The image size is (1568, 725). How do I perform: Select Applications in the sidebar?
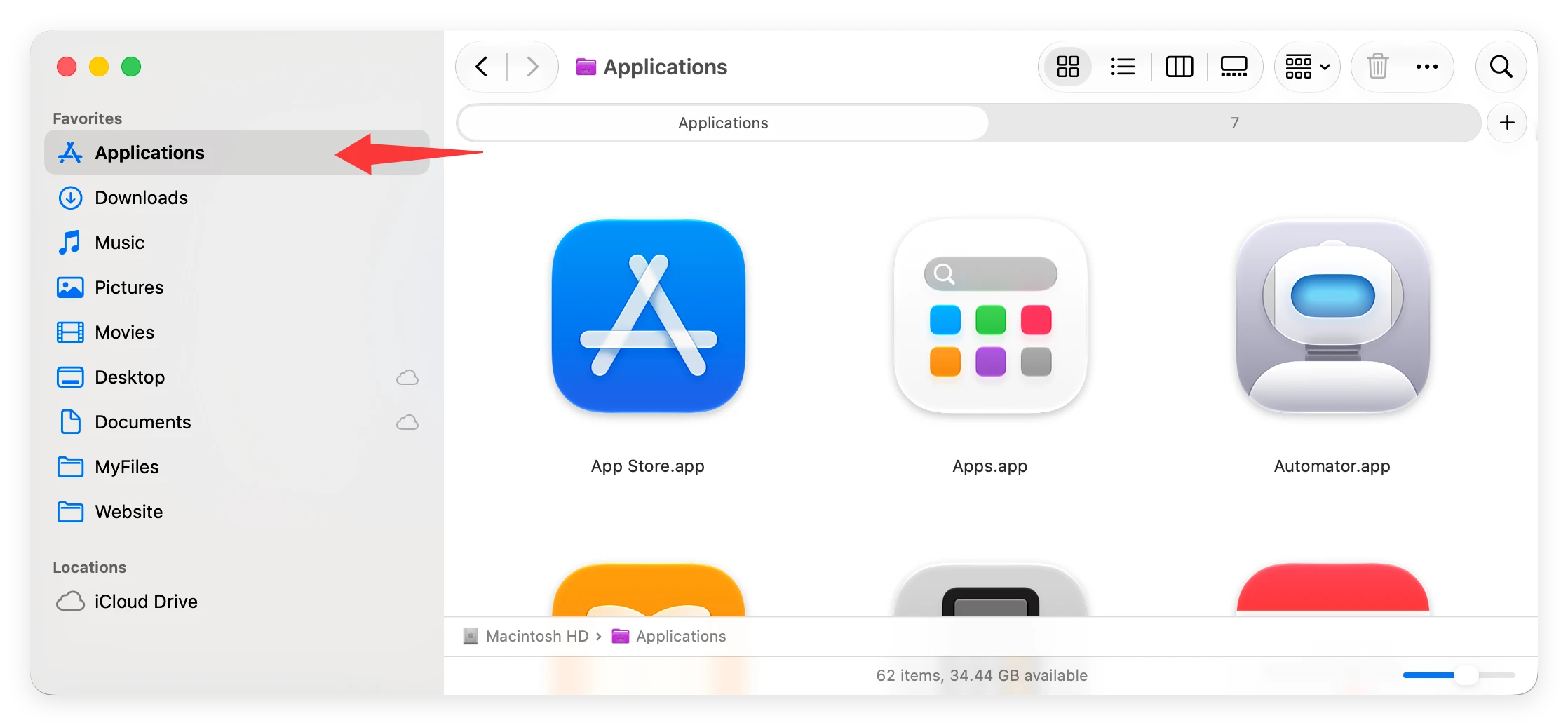[237, 152]
